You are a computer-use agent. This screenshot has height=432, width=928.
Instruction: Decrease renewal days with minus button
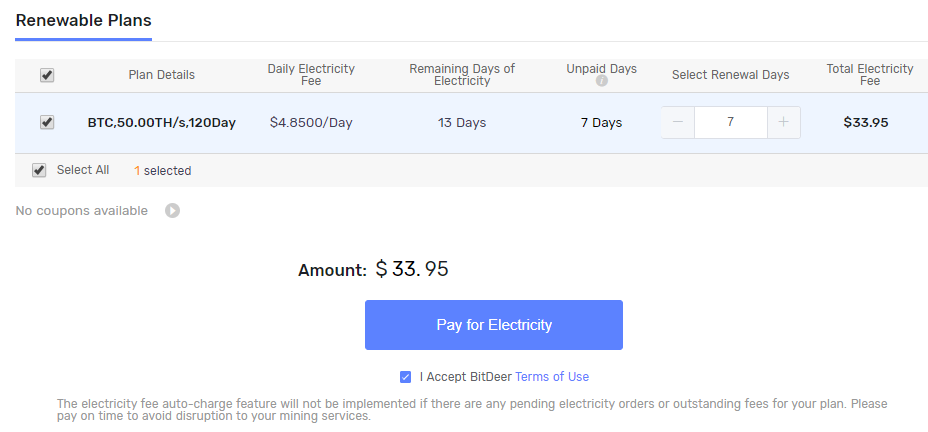coord(678,122)
